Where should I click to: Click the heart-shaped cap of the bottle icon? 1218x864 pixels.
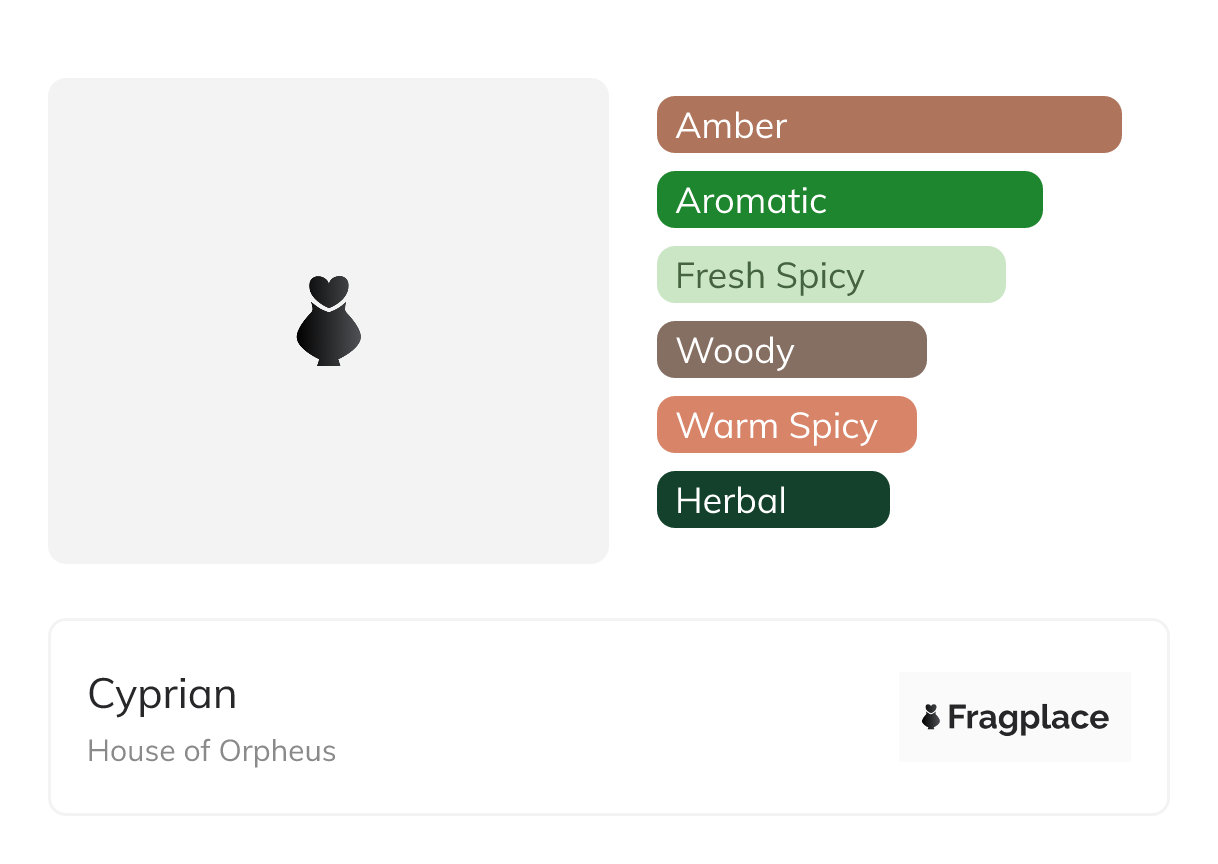tap(328, 289)
